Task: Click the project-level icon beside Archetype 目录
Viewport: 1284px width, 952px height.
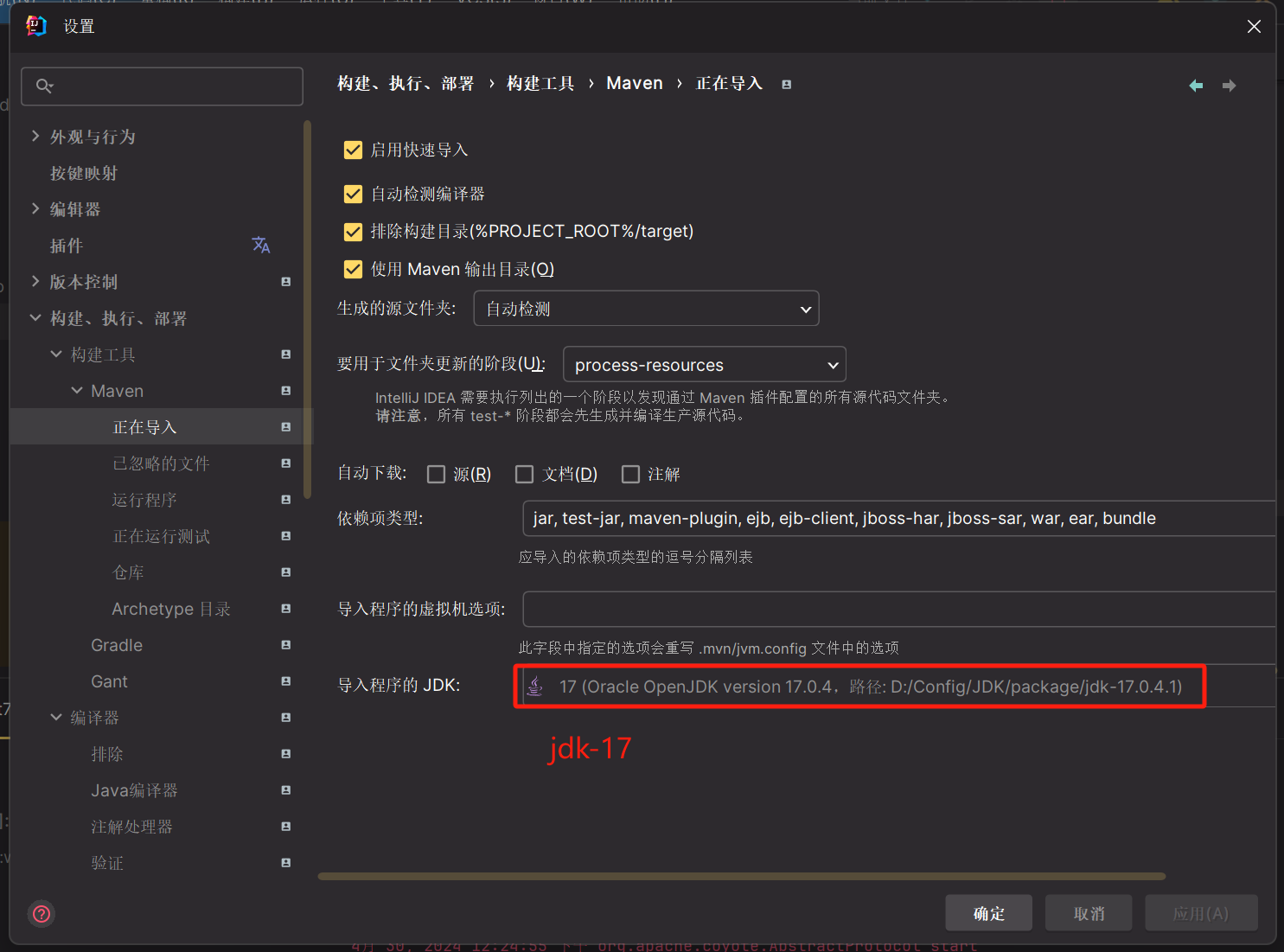Action: [x=286, y=609]
